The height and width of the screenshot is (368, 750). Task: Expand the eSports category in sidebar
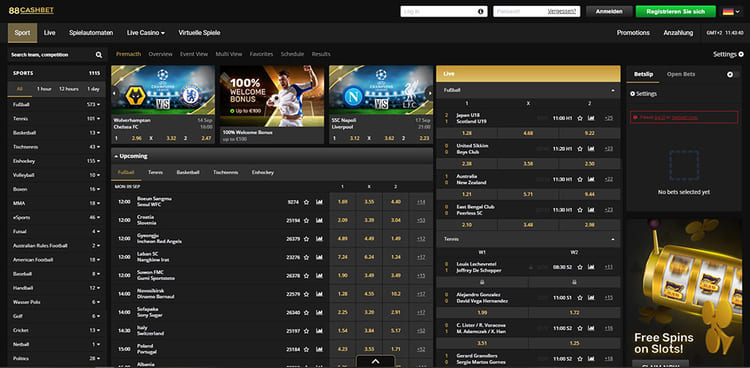click(56, 217)
